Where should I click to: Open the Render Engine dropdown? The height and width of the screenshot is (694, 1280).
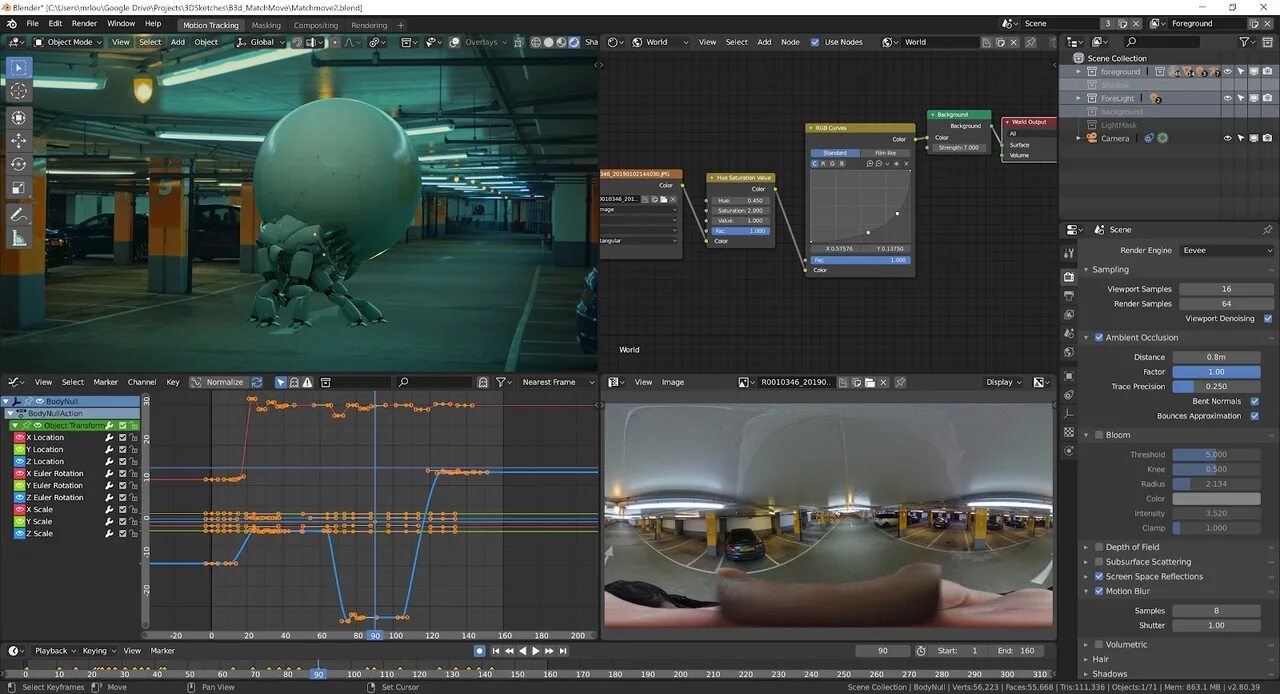click(x=1226, y=250)
